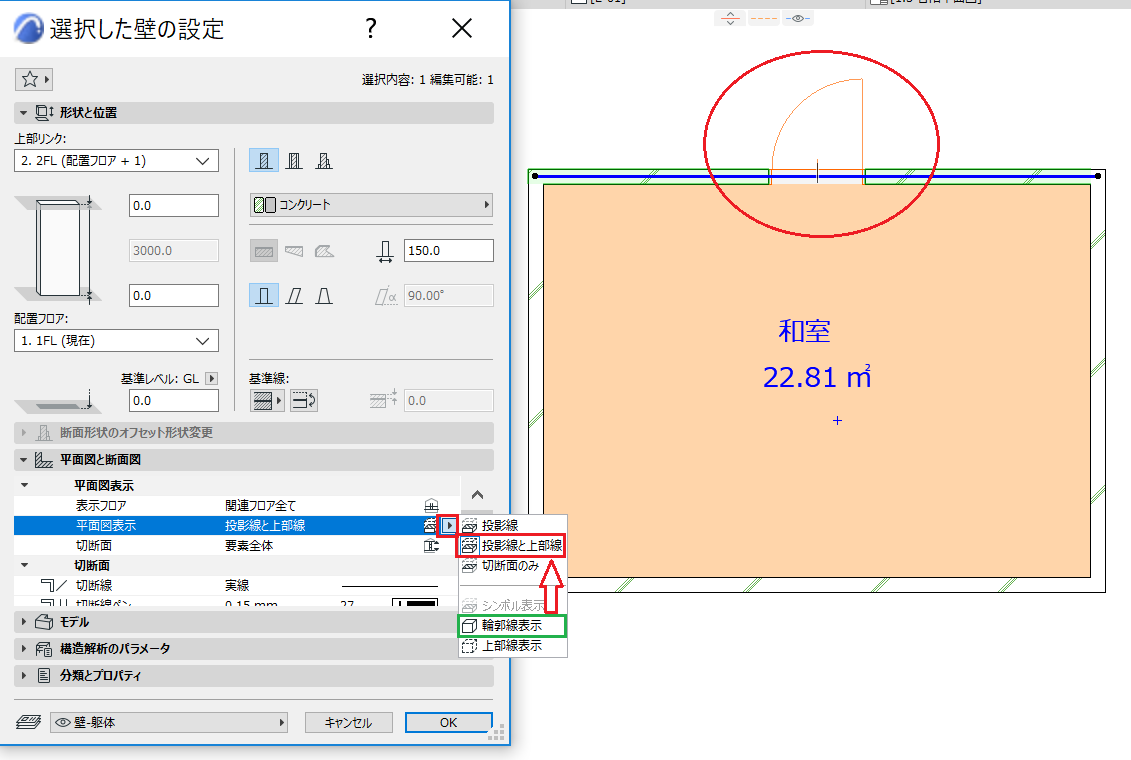
Task: Click the help question mark button
Action: tap(371, 29)
